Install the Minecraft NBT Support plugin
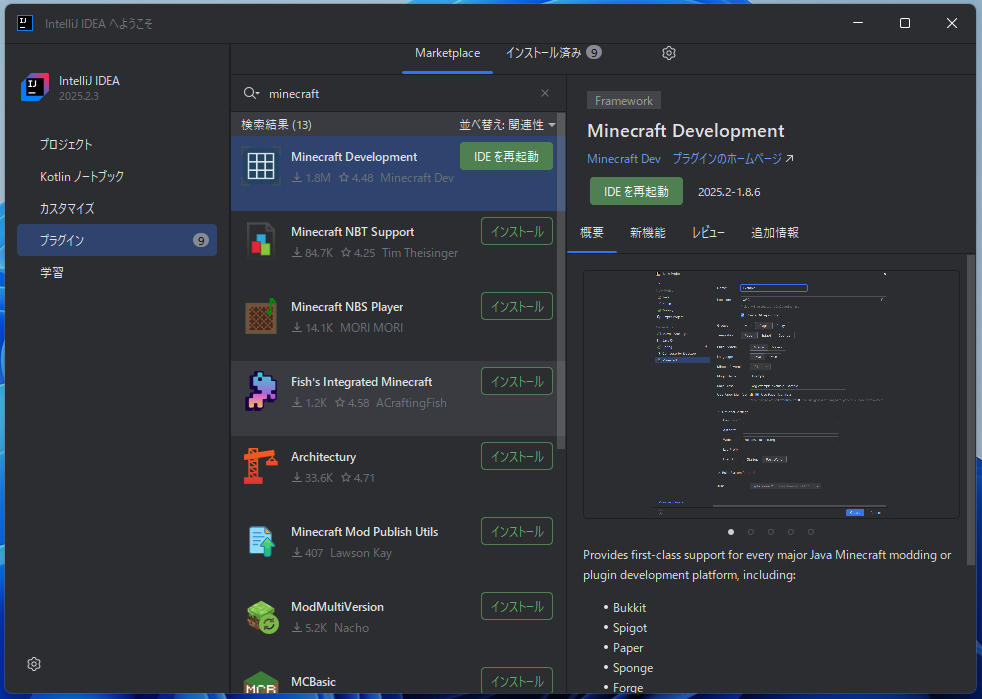This screenshot has height=699, width=982. (516, 231)
